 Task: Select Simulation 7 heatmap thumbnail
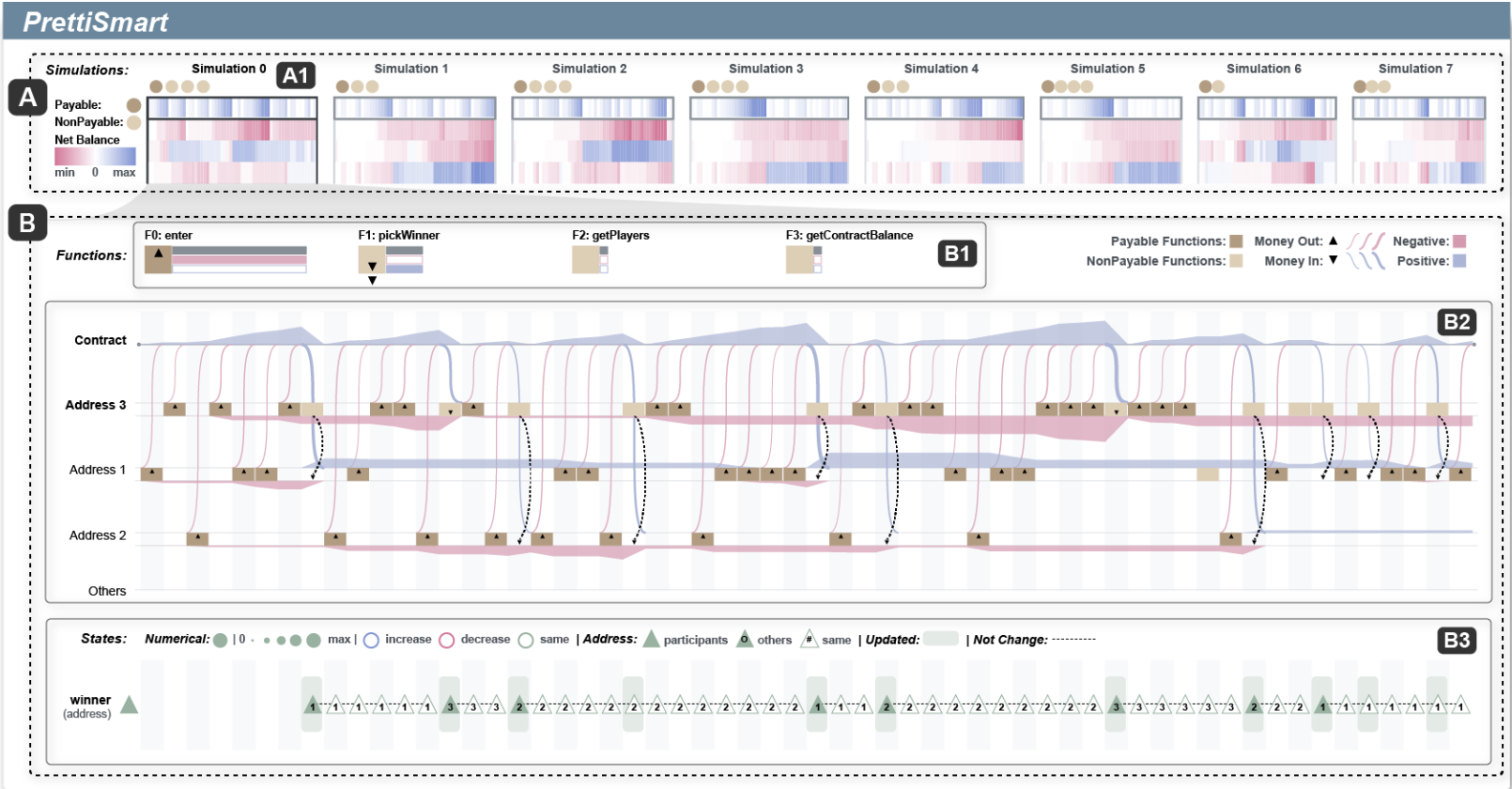tap(1418, 140)
